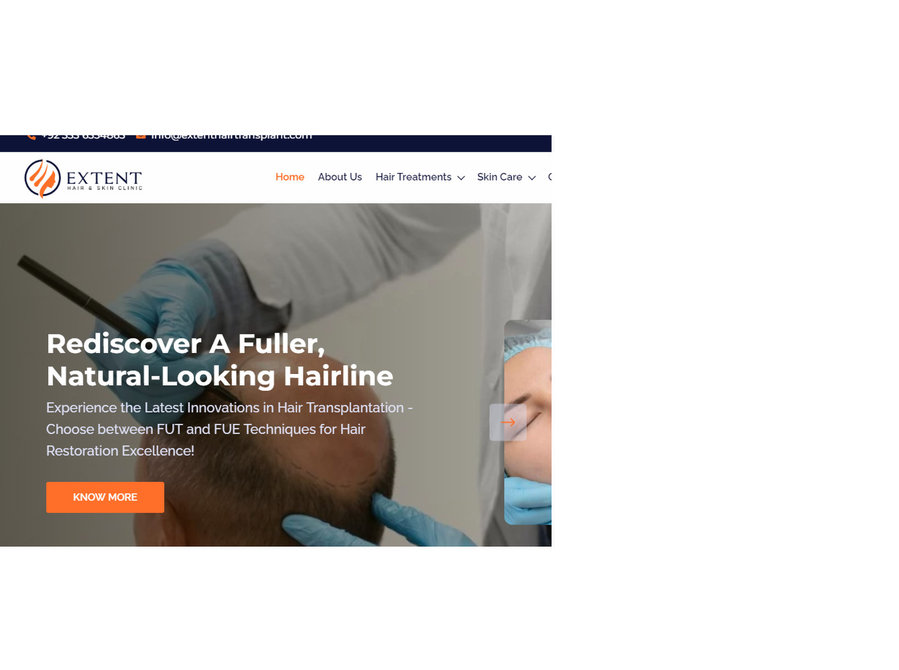Click the orange next-slide arrow icon
This screenshot has width=899, height=670.
tap(508, 422)
